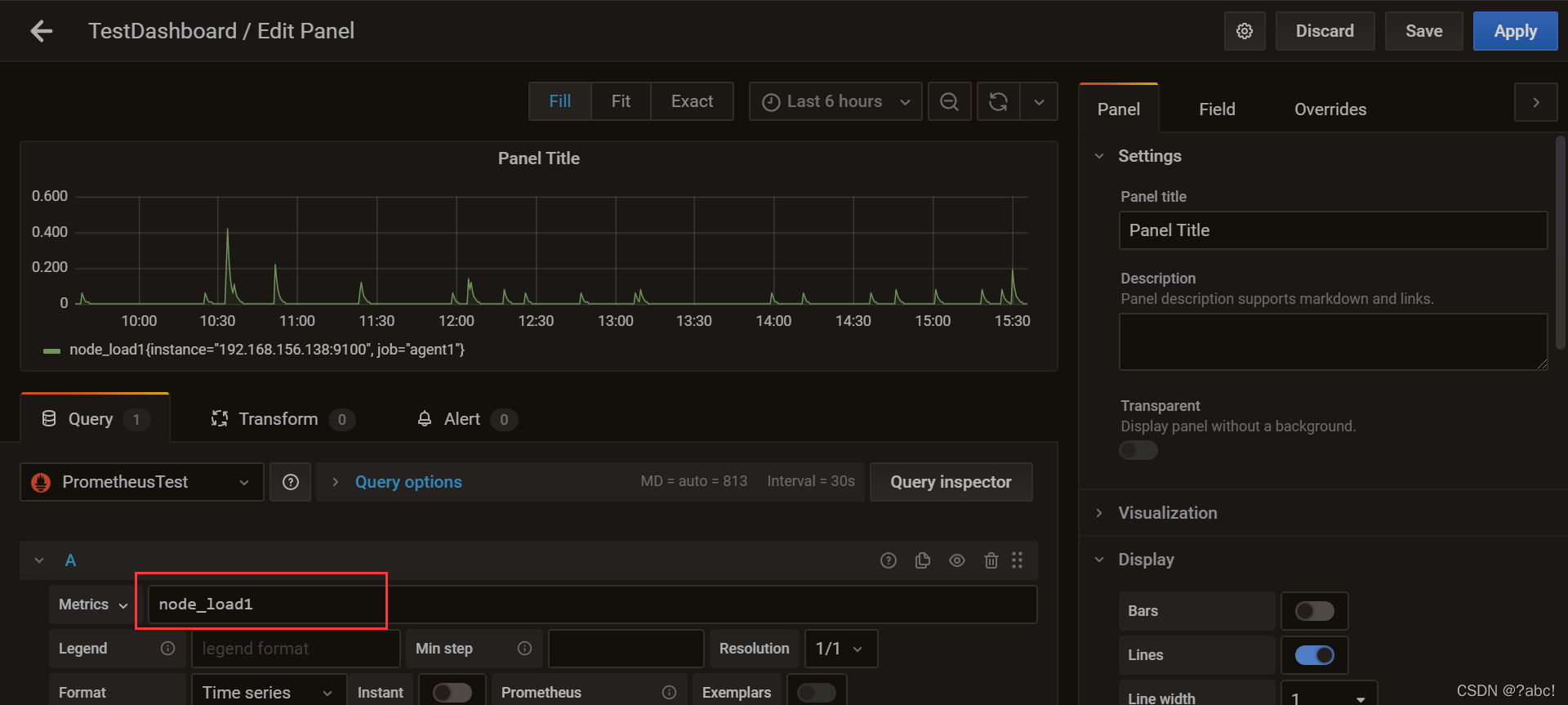The width and height of the screenshot is (1568, 705).
Task: Select Fill view mode
Action: tap(559, 101)
